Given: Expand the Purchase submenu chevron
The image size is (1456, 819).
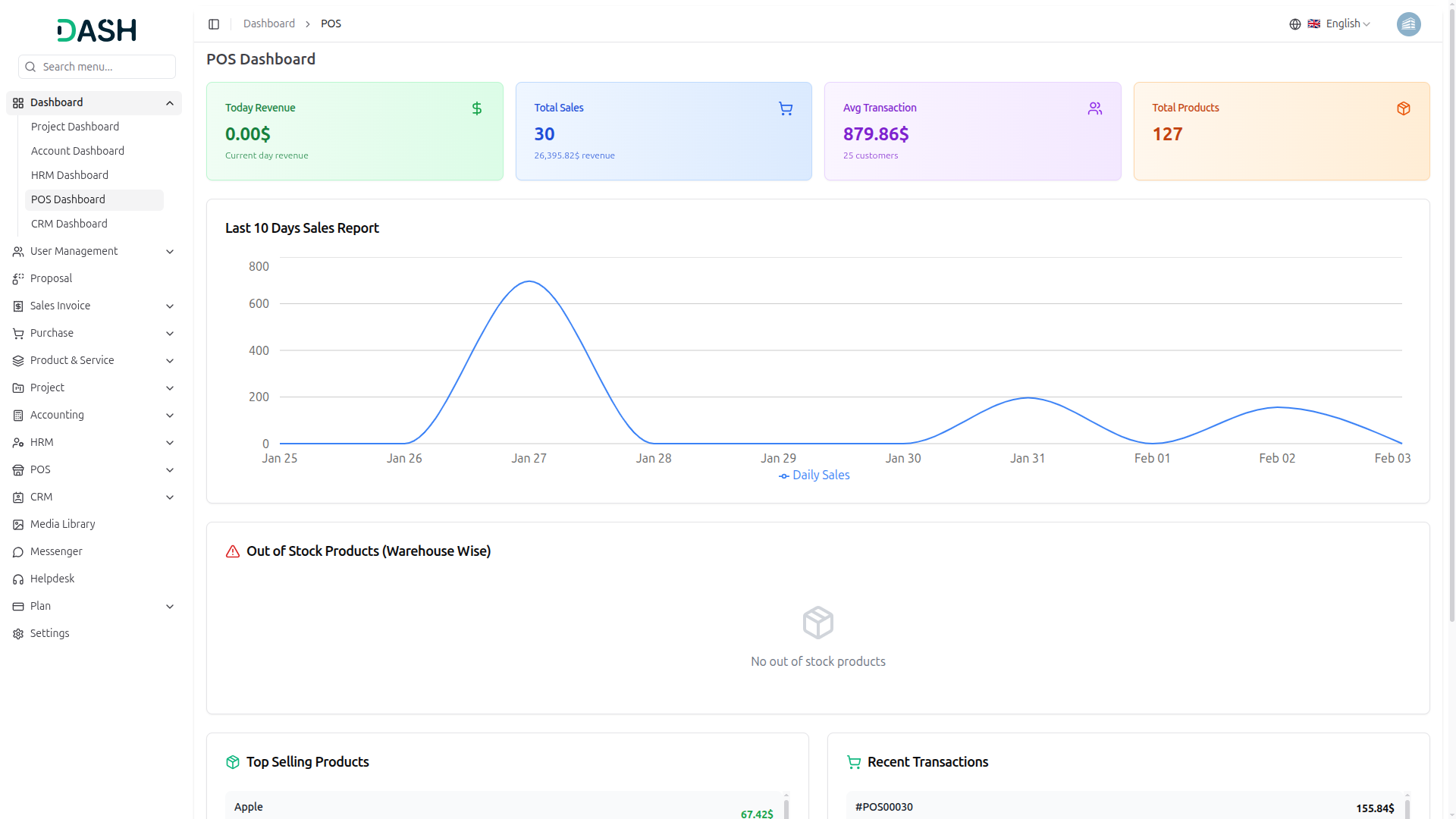Looking at the screenshot, I should click(x=170, y=334).
